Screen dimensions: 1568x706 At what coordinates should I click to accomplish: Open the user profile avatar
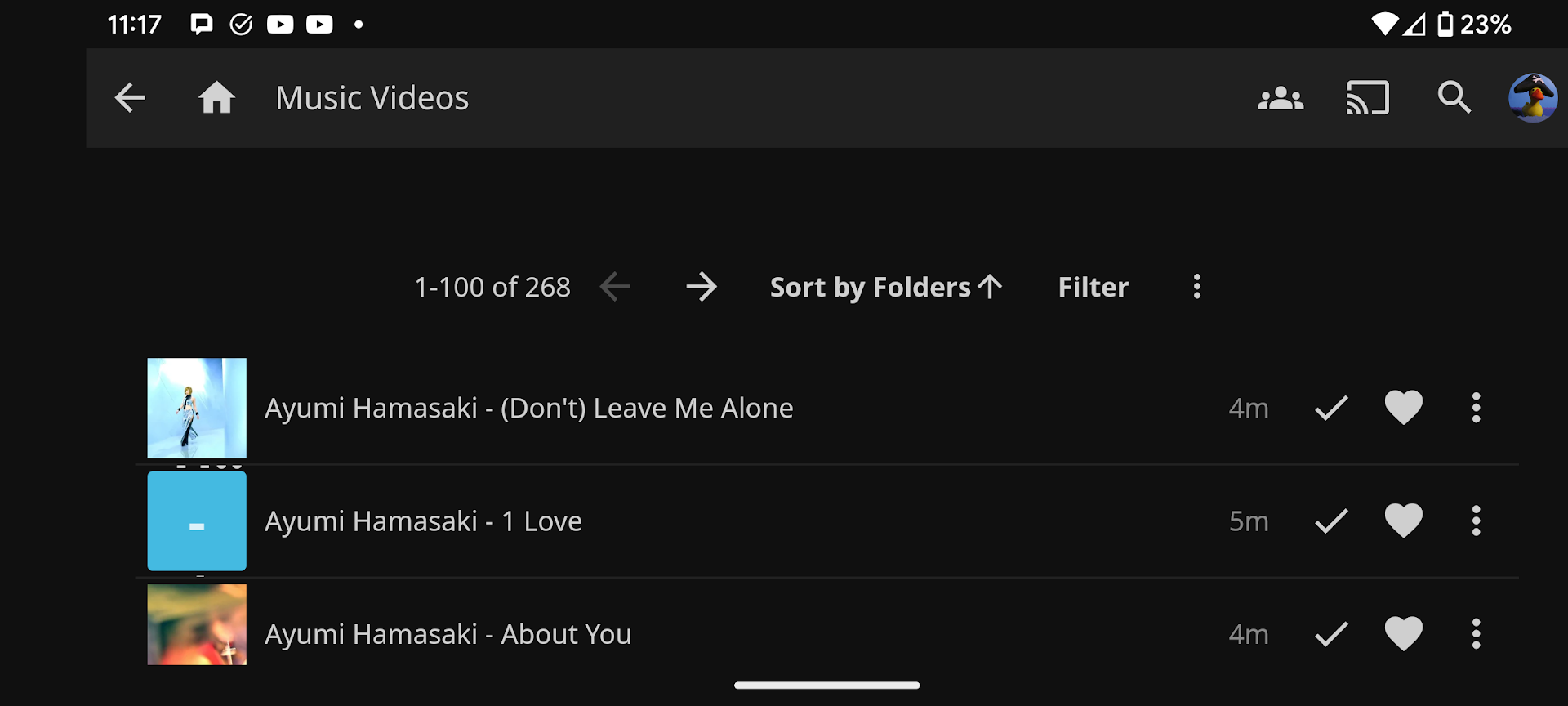pos(1532,98)
